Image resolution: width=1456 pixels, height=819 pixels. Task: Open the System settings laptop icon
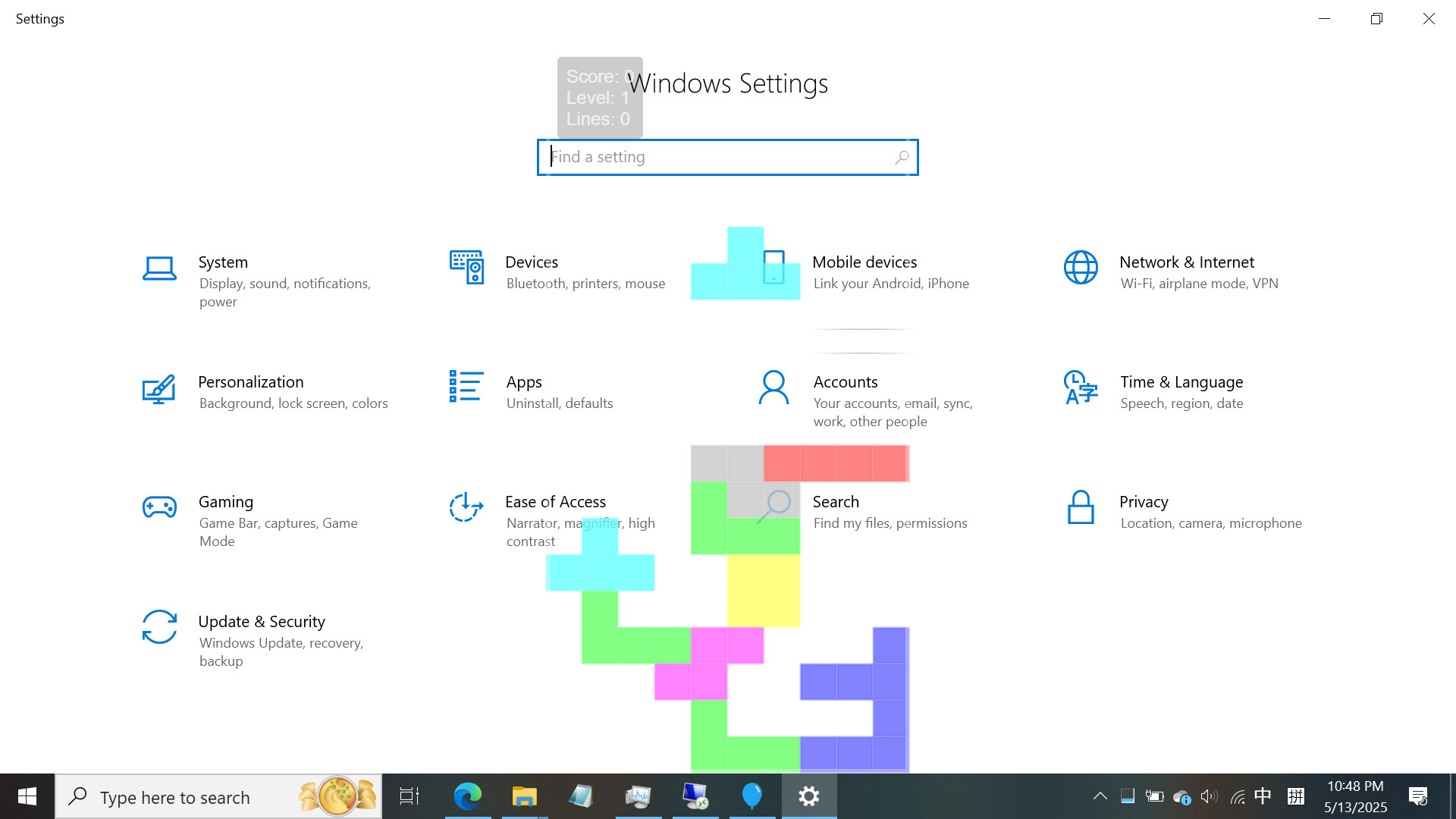[x=159, y=268]
